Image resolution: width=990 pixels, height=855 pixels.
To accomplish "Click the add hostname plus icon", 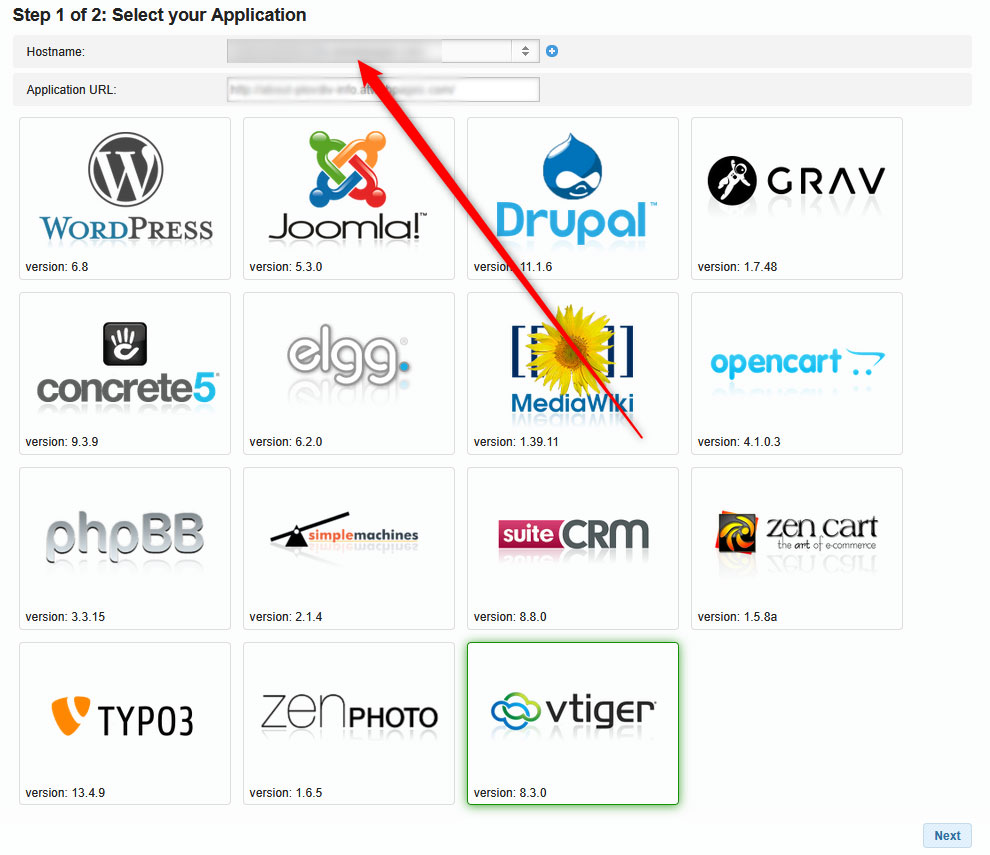I will [x=552, y=50].
